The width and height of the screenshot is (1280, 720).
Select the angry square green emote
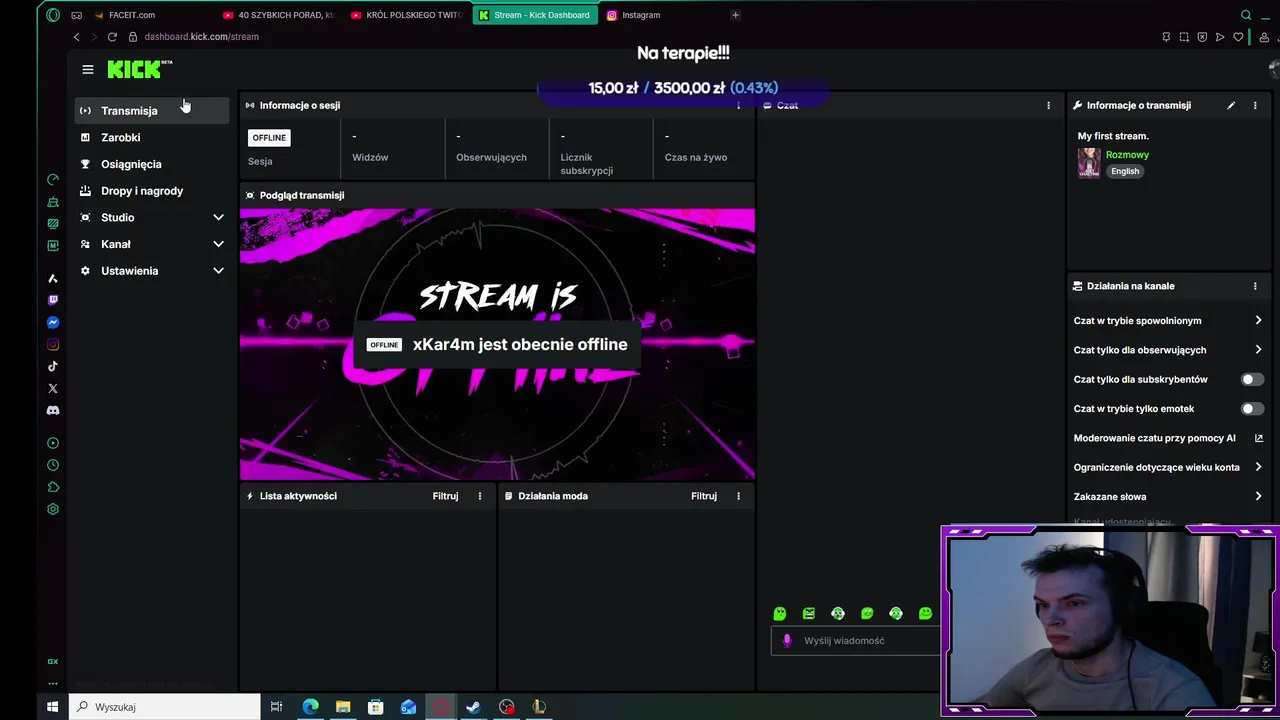[809, 613]
